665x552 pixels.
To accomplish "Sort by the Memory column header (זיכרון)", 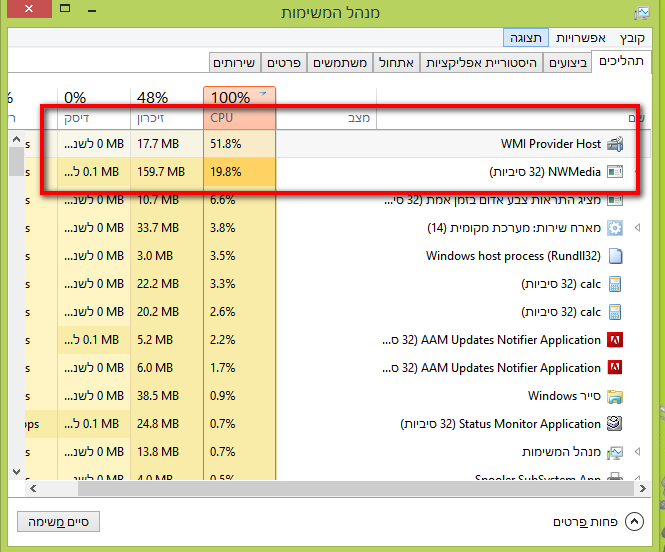I will 167,108.
